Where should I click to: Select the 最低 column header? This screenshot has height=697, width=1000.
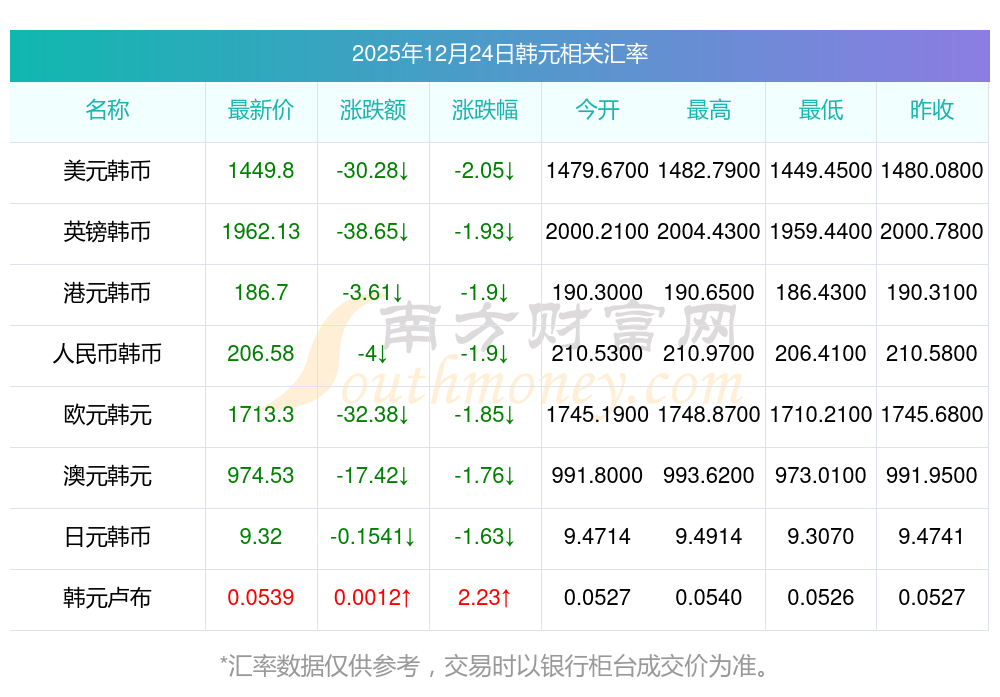(x=821, y=111)
